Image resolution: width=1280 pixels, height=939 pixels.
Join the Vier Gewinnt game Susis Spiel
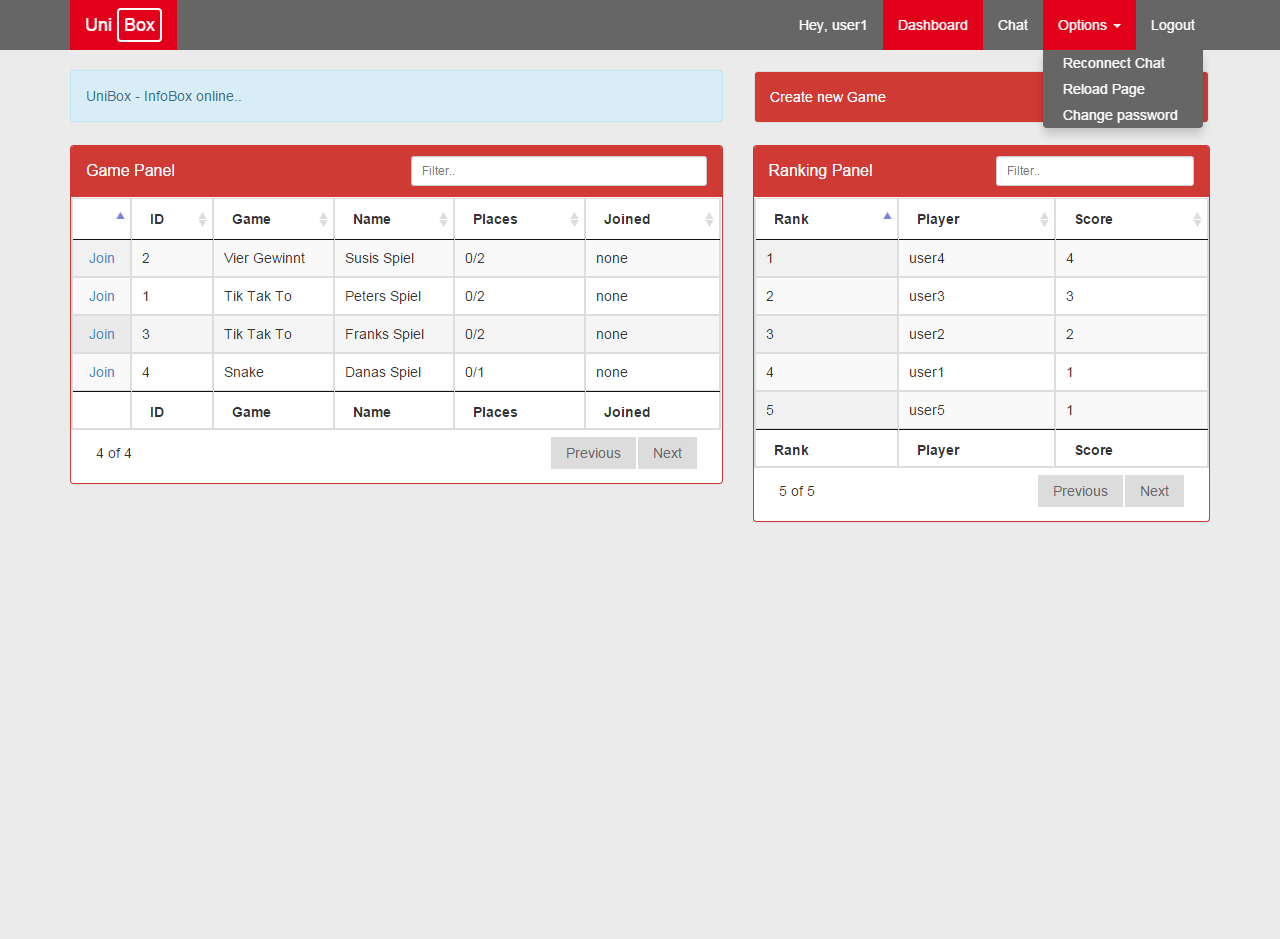(x=102, y=258)
